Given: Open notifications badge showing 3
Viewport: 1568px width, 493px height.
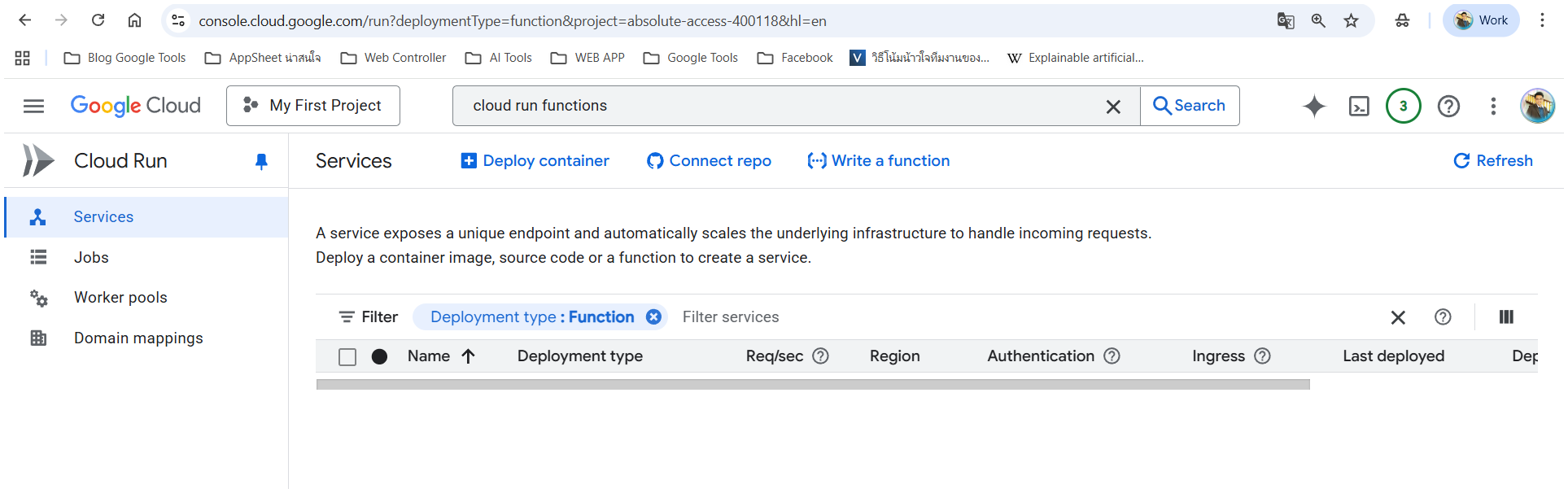Looking at the screenshot, I should pos(1404,106).
